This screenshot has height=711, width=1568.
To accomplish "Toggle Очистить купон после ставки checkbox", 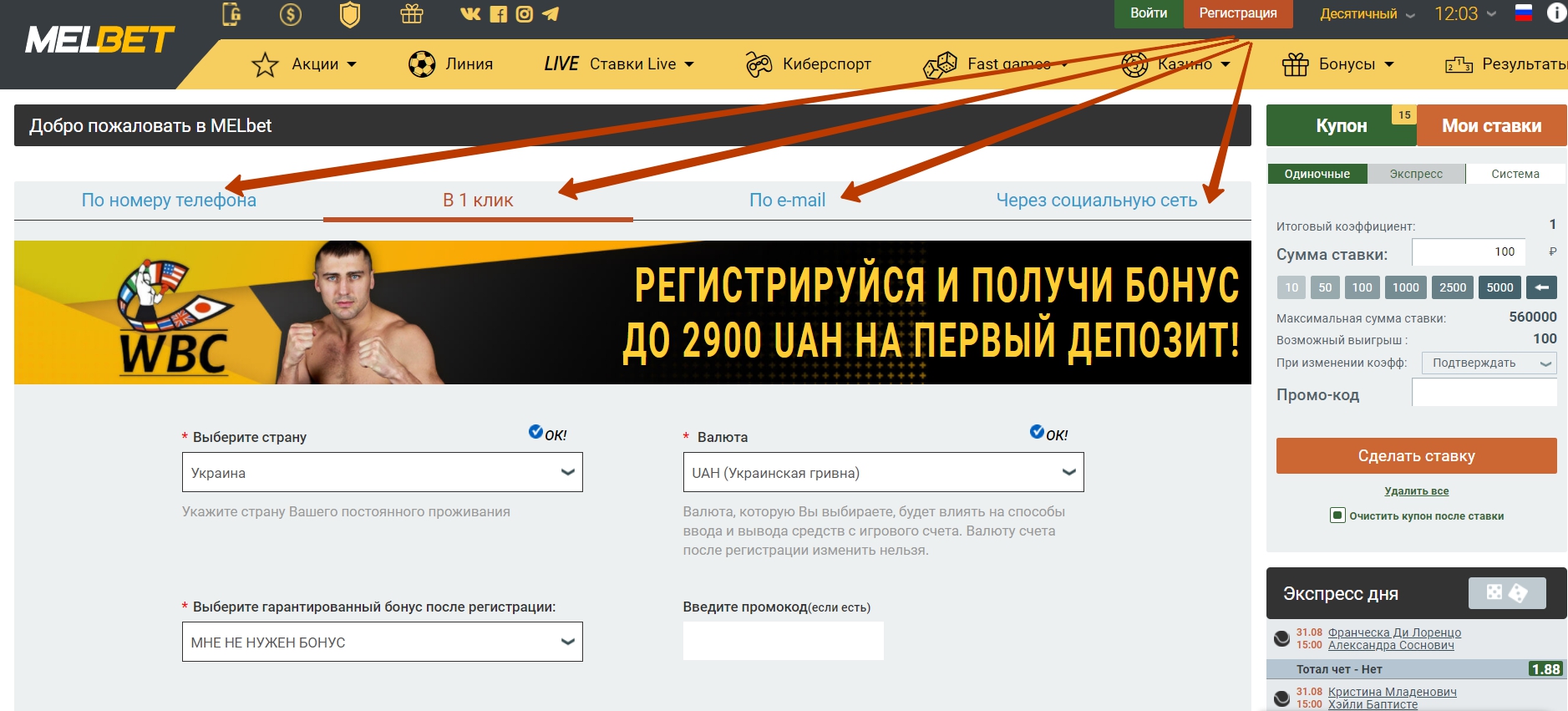I will click(x=1337, y=515).
